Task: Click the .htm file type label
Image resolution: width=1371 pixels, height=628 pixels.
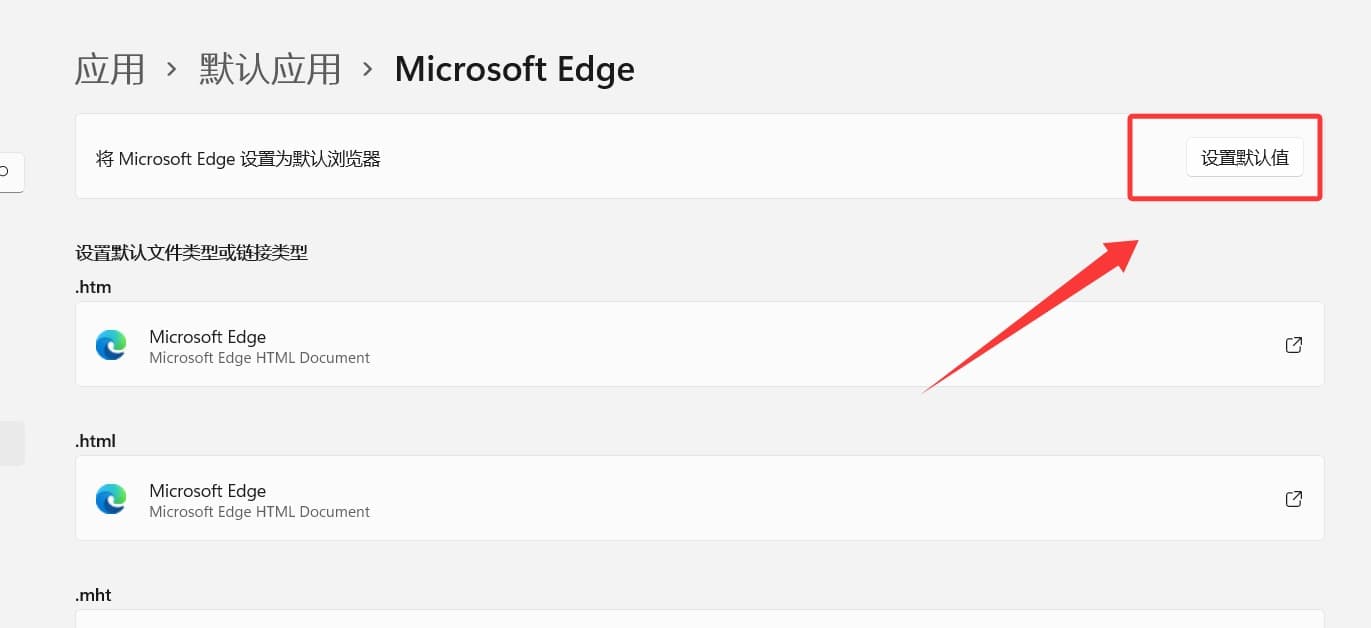Action: (x=93, y=287)
